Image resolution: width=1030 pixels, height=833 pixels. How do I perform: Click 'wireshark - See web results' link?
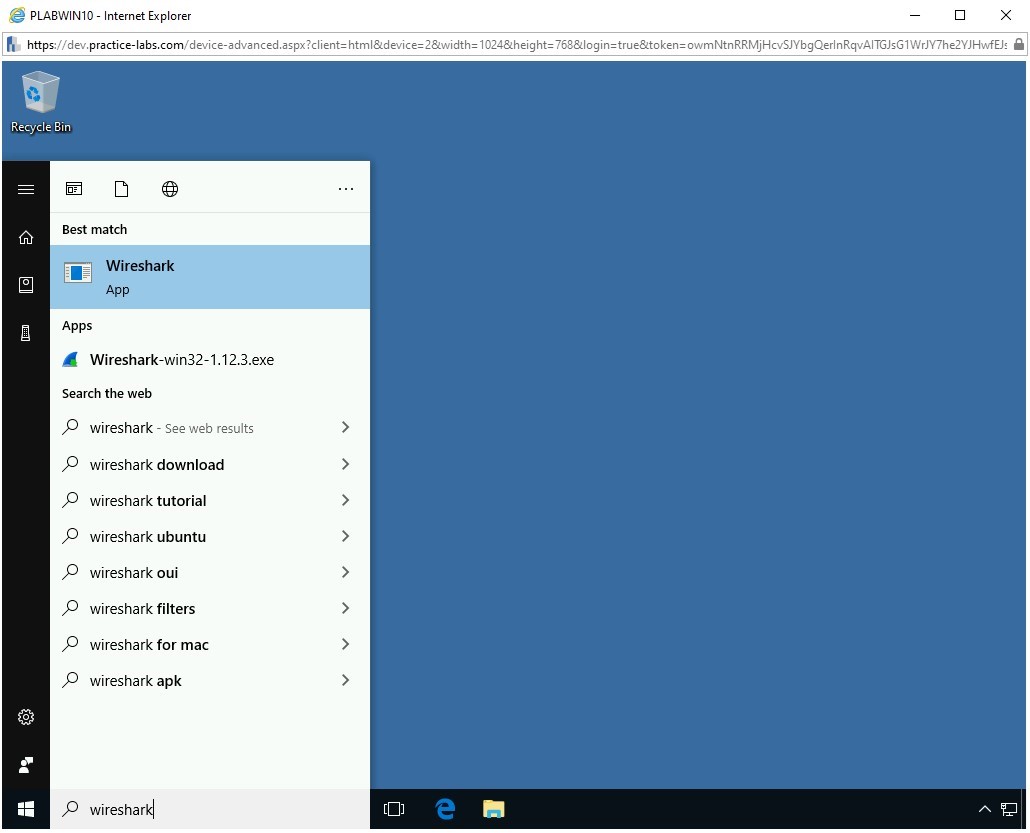pyautogui.click(x=171, y=428)
